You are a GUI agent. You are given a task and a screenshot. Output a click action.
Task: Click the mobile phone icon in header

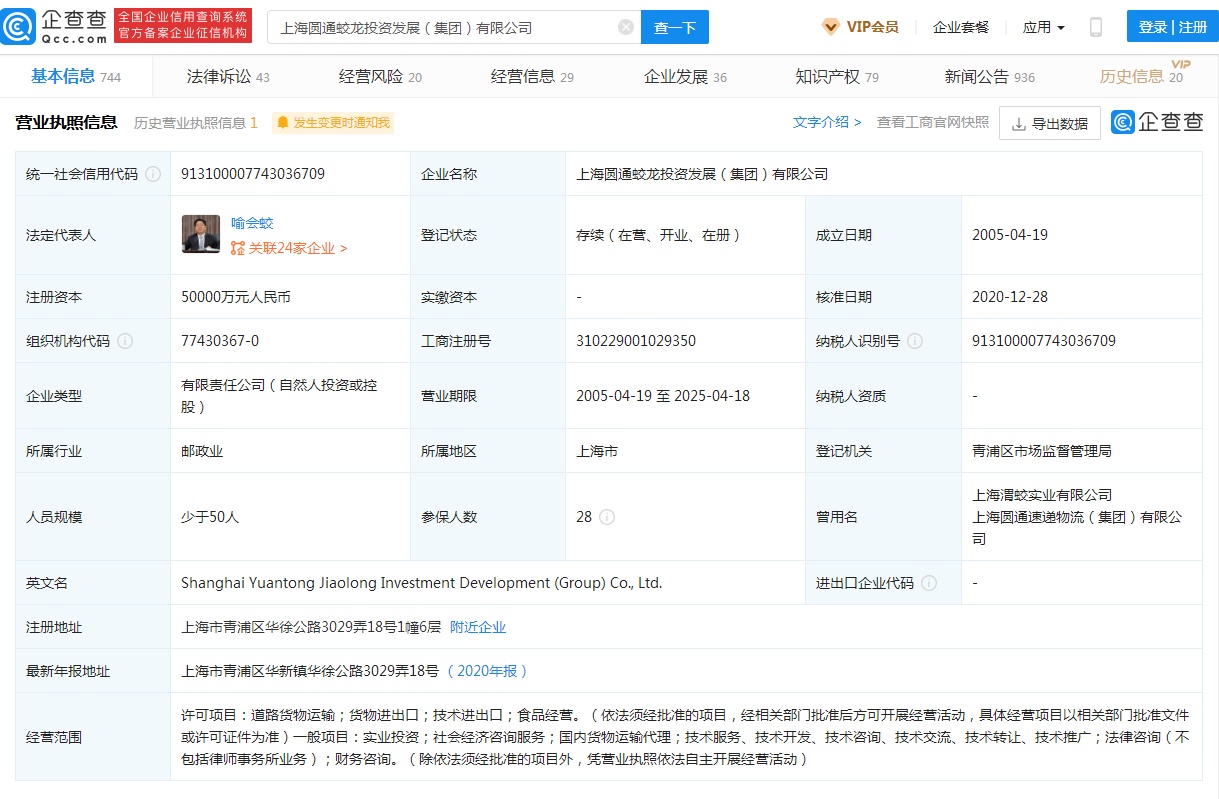coord(1095,27)
